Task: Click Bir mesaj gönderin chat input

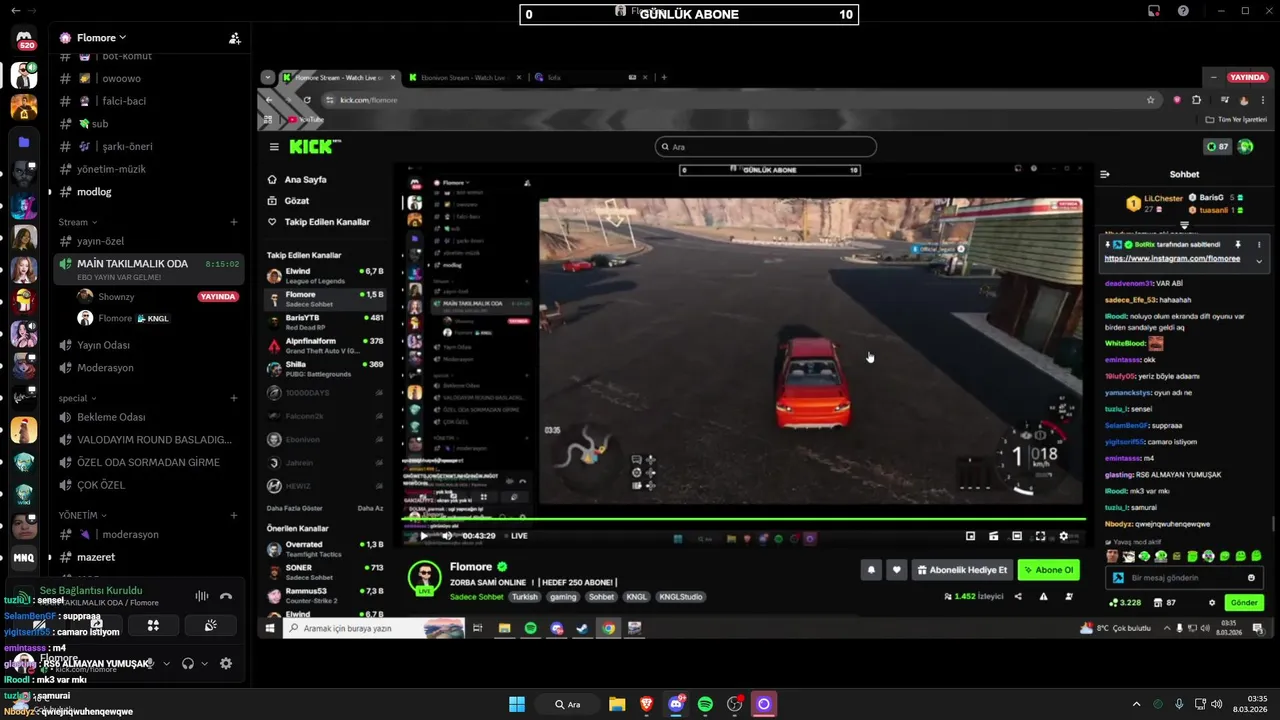Action: pyautogui.click(x=1183, y=578)
